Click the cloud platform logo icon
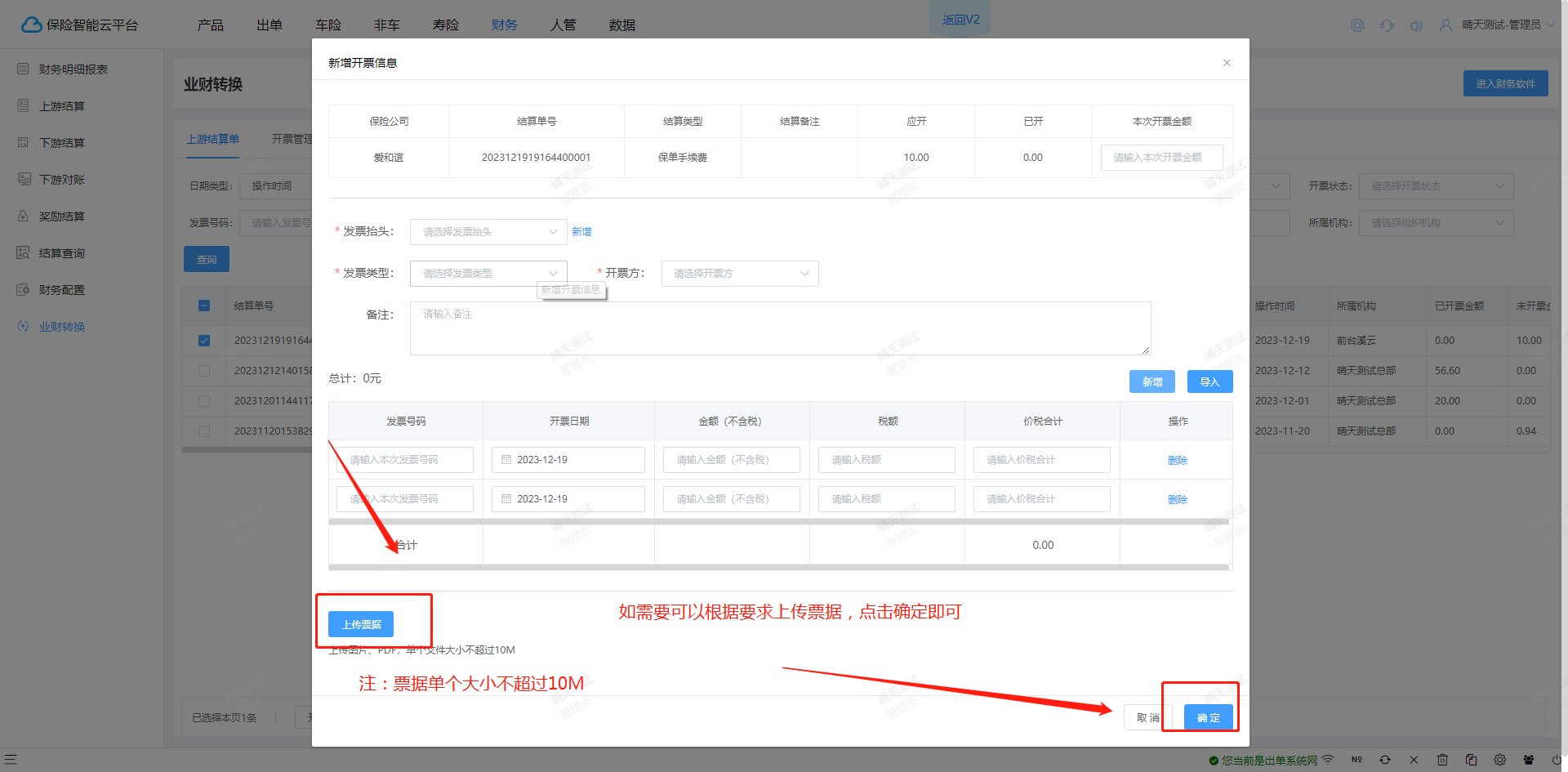Screen dimensions: 1568x772 [31, 25]
